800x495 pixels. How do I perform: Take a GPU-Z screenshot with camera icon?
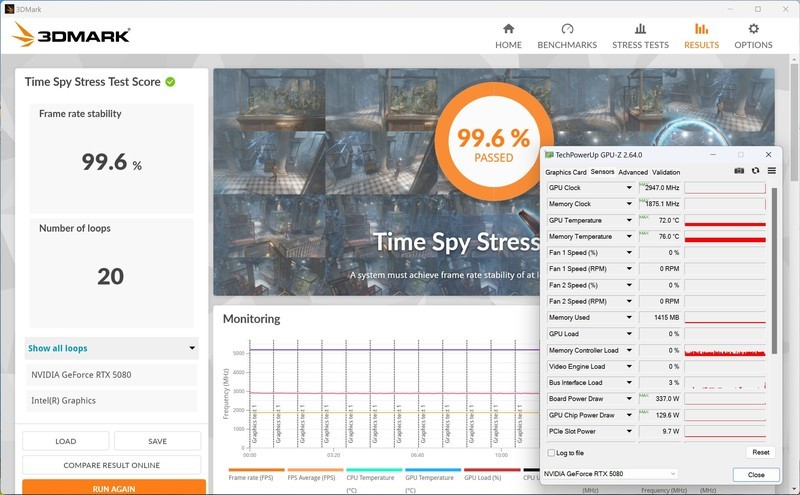pyautogui.click(x=740, y=172)
